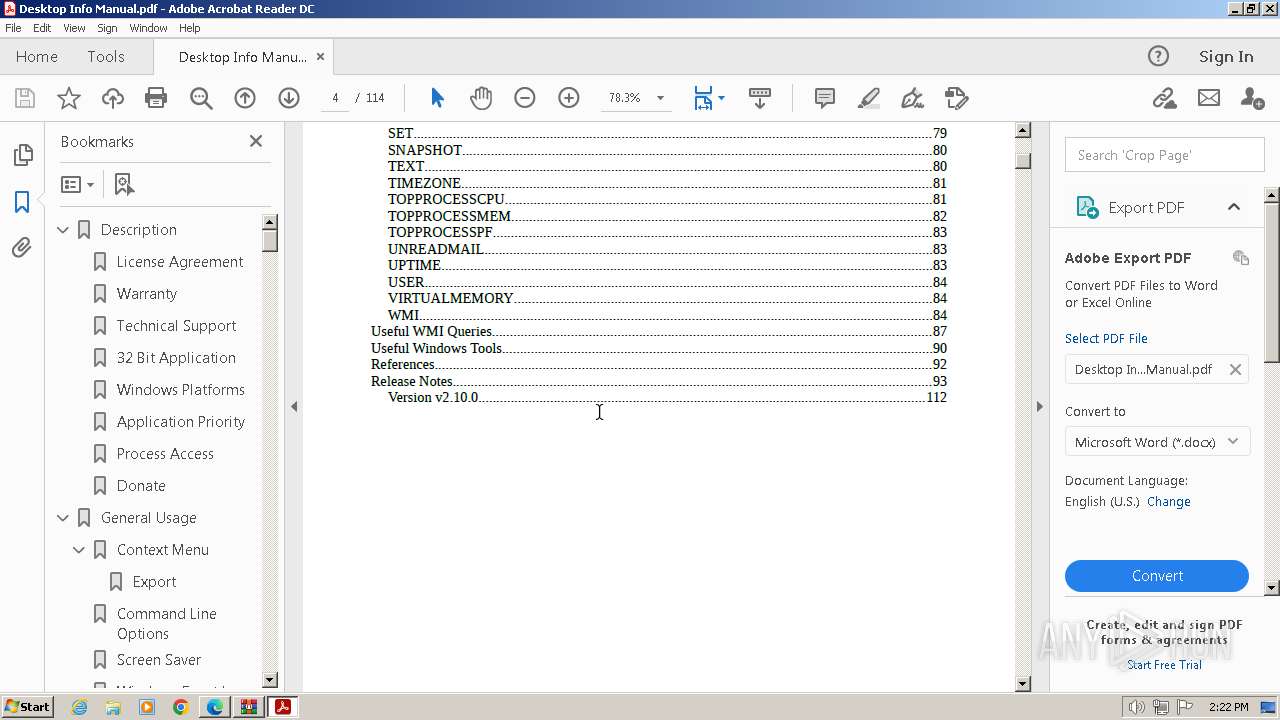
Task: Open the page thumbnails panel
Action: (x=22, y=155)
